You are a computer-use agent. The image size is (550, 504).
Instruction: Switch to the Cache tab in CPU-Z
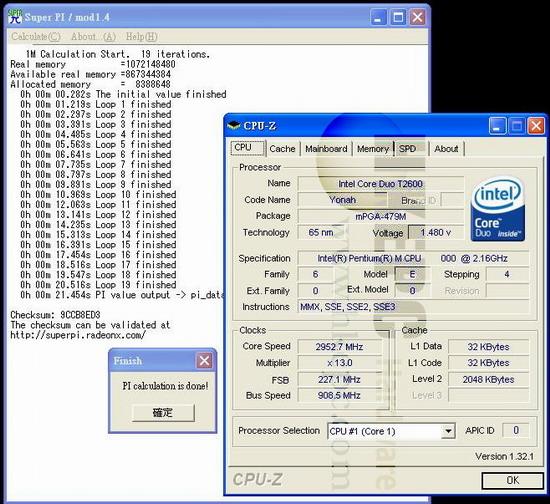point(282,149)
